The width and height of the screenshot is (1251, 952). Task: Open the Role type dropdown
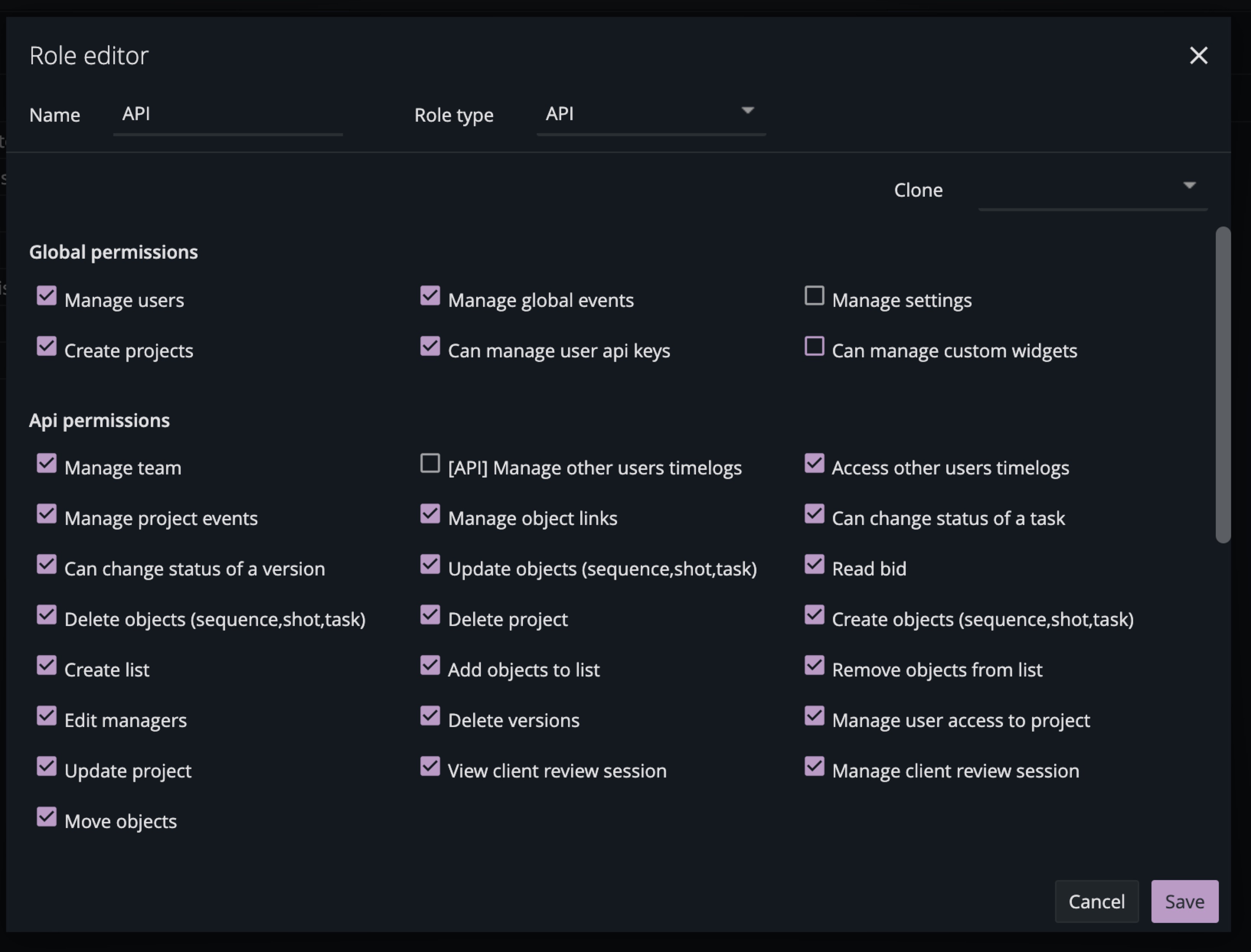point(651,114)
